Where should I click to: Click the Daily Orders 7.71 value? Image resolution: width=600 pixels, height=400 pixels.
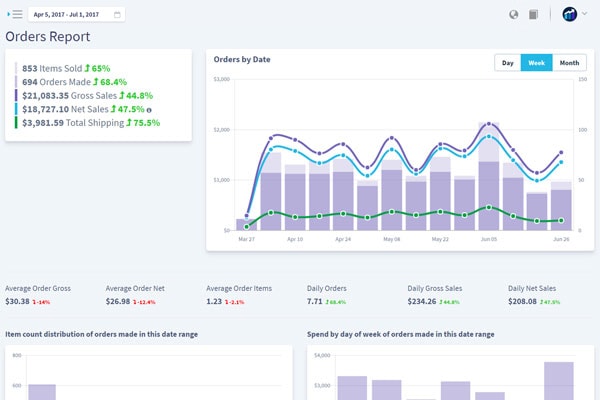click(x=315, y=302)
